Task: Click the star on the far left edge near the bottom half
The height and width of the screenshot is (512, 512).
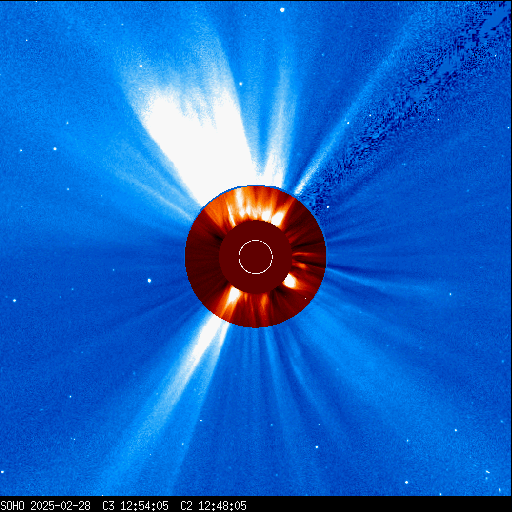Action: tap(14, 301)
